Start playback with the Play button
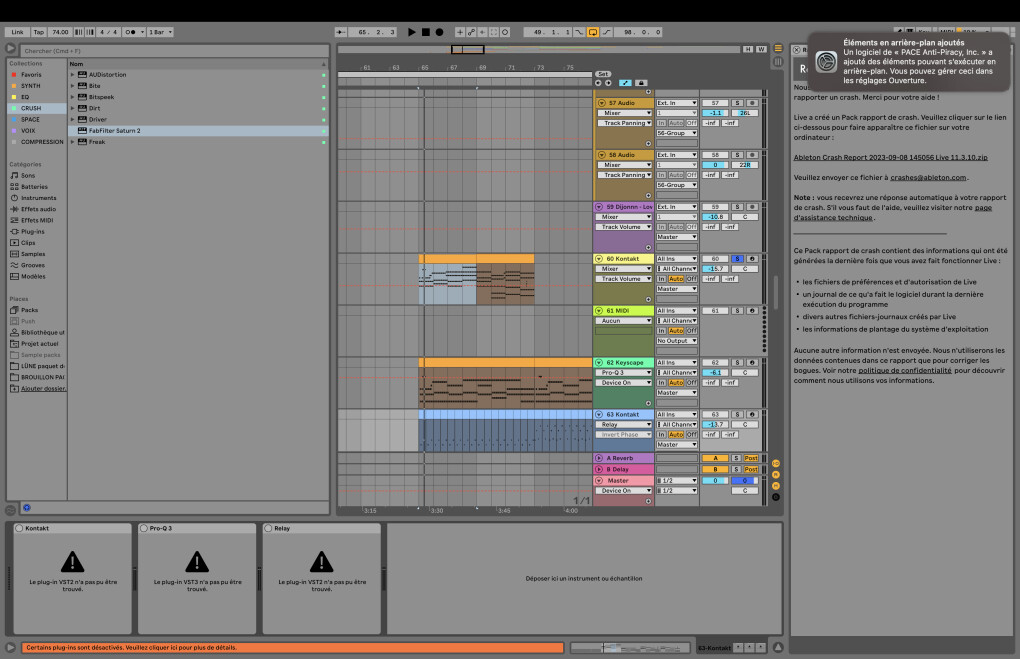The height and width of the screenshot is (659, 1020). pyautogui.click(x=411, y=32)
